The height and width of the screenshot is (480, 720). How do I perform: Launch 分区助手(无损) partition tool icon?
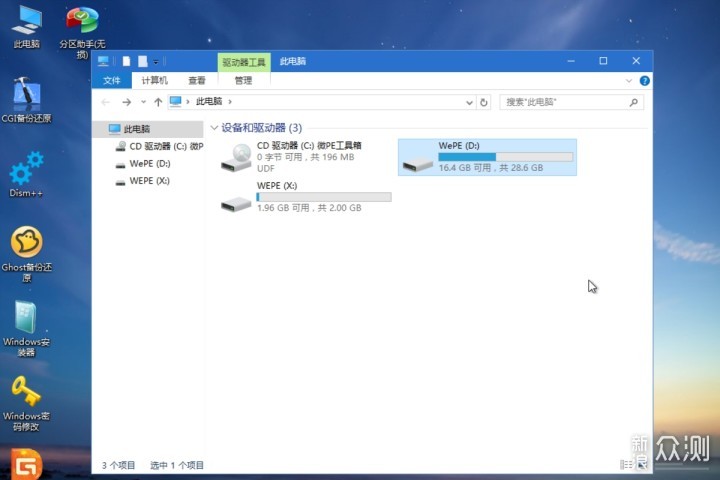pyautogui.click(x=82, y=32)
